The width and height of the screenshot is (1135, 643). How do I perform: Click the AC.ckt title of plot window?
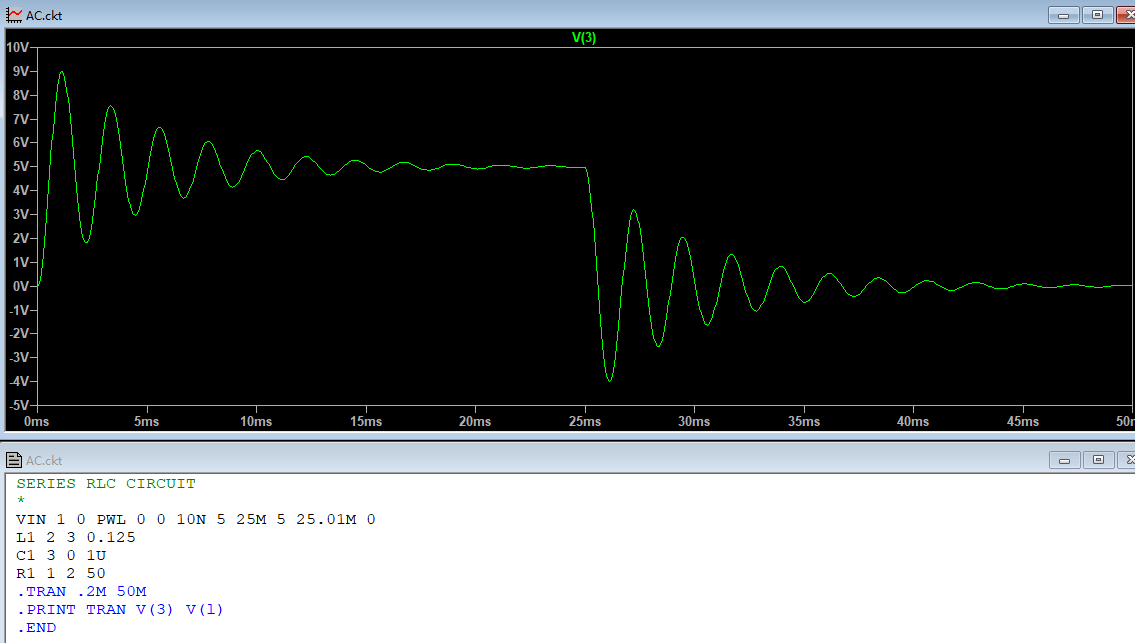pyautogui.click(x=43, y=15)
